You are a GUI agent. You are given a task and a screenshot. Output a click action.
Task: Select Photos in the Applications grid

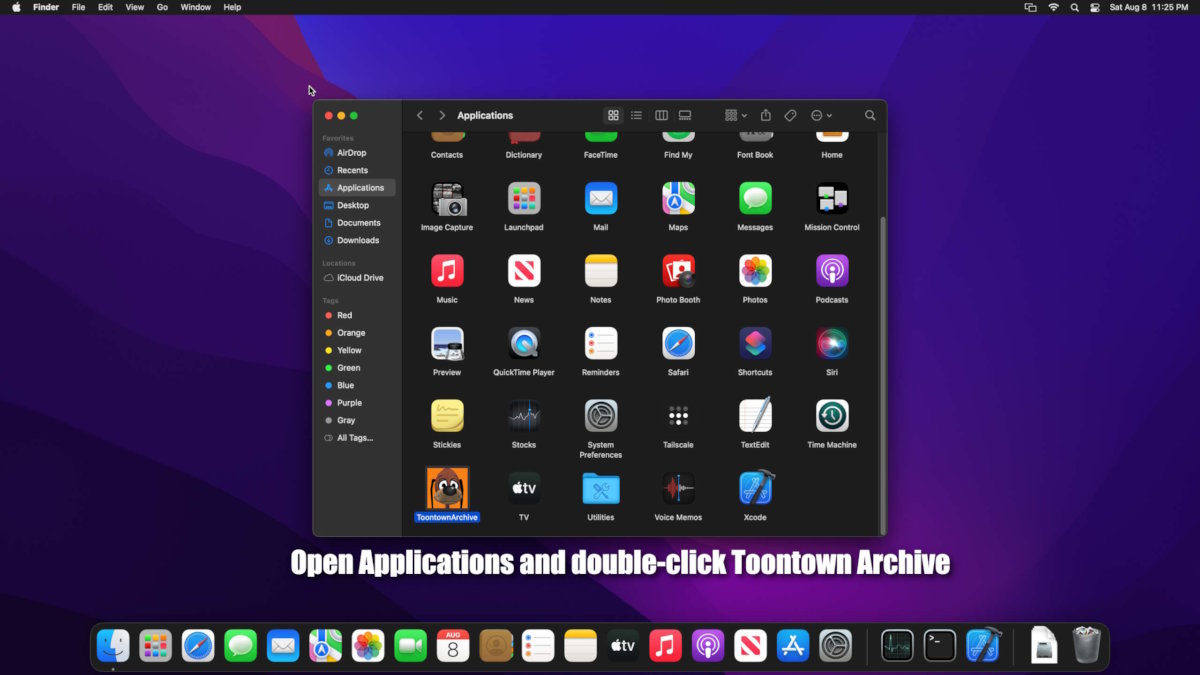755,271
